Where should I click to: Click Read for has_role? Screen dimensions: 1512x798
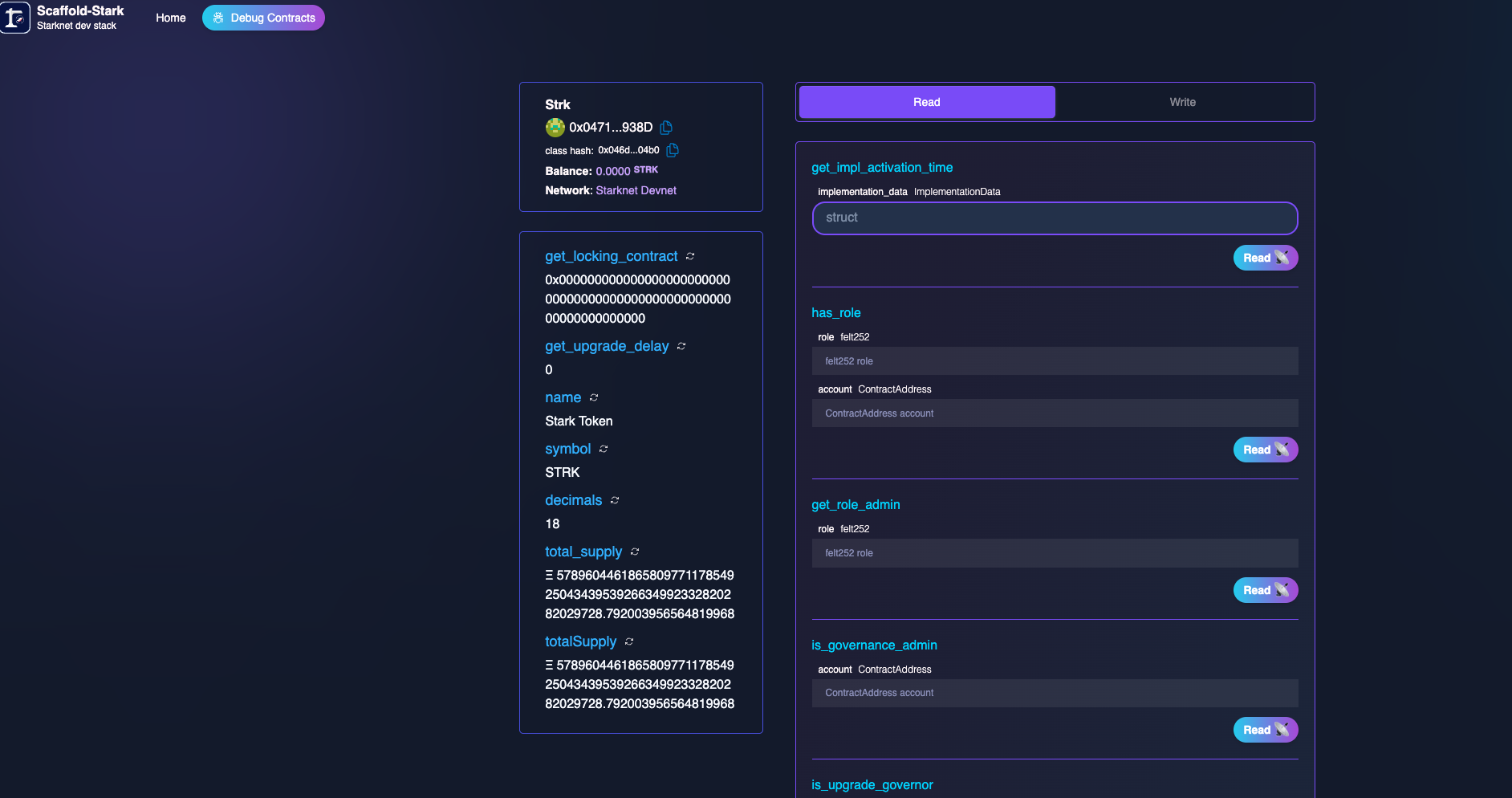tap(1266, 450)
